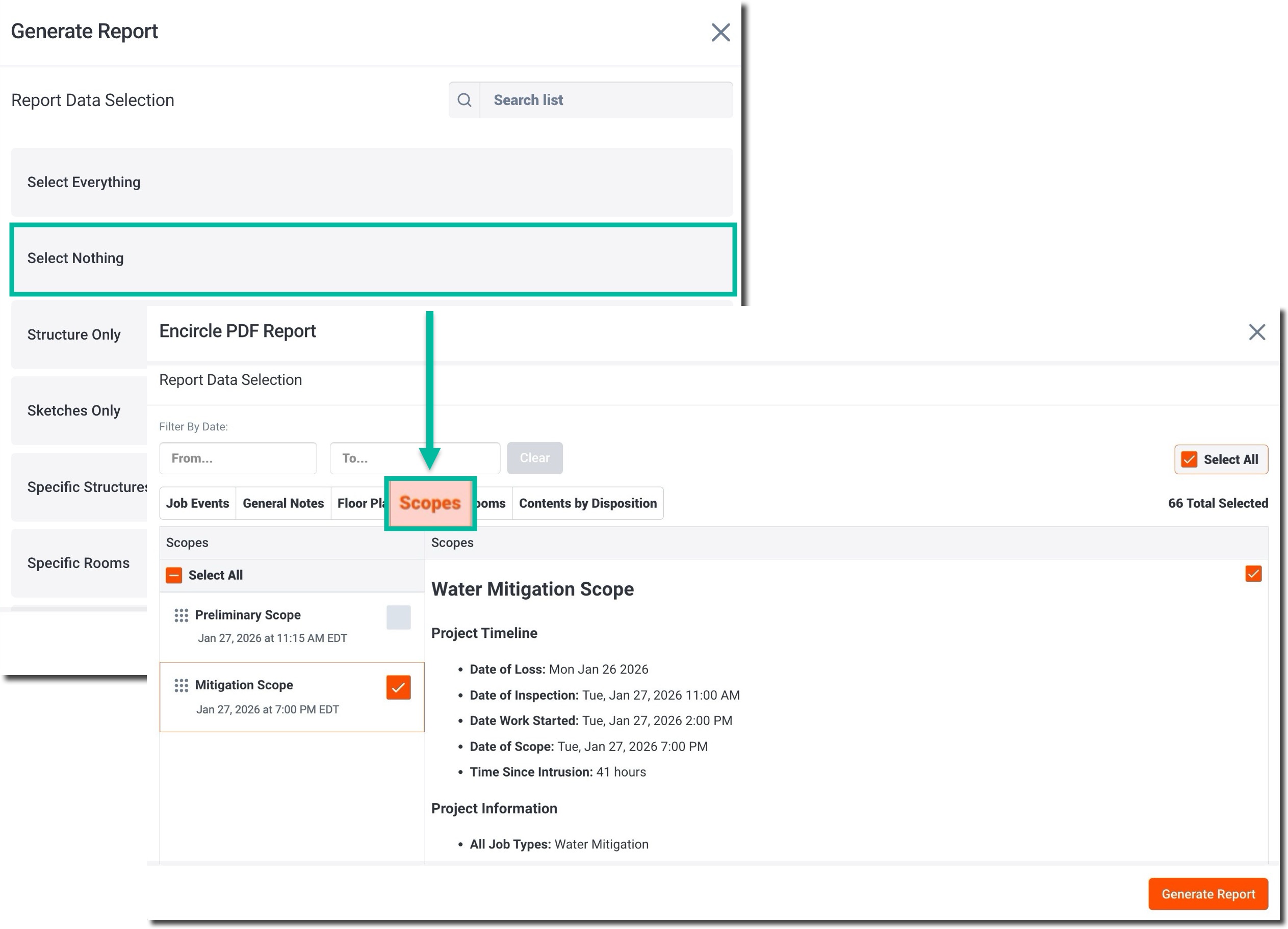This screenshot has width=1288, height=929.
Task: Check the Preliminary Scope checkbox
Action: tap(398, 617)
